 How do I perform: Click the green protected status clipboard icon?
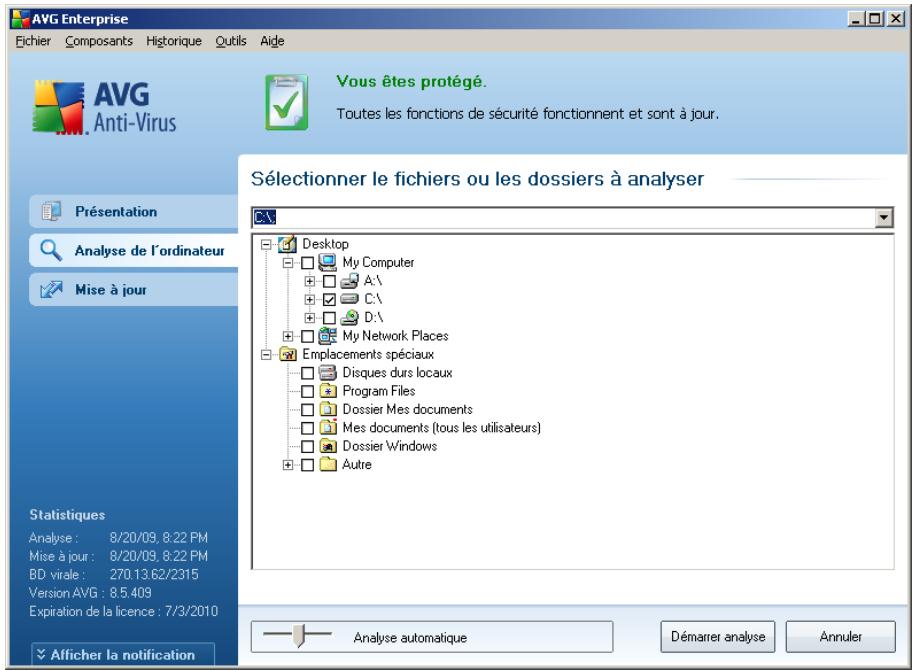pyautogui.click(x=286, y=102)
